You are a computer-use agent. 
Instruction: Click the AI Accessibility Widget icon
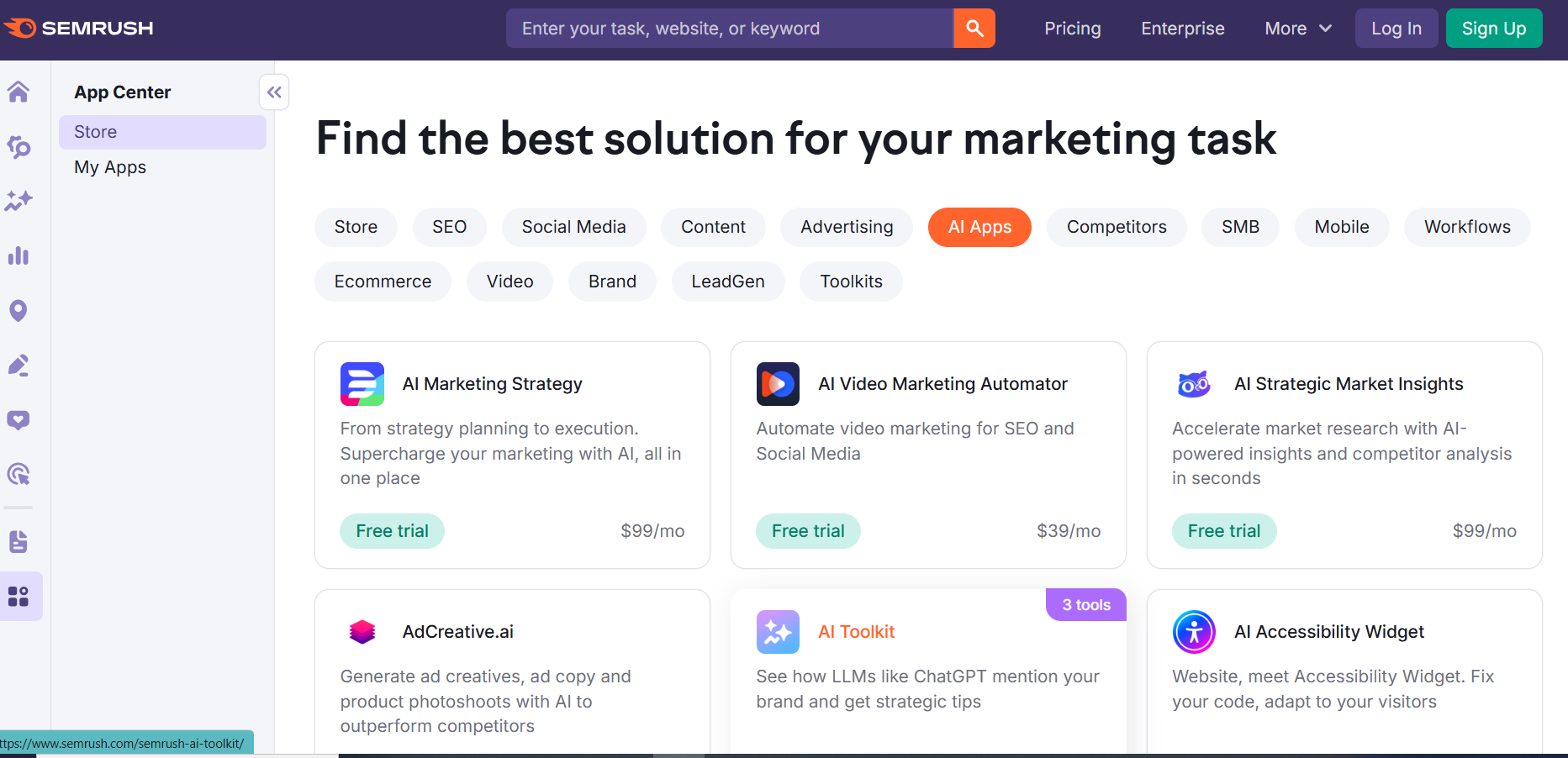coord(1194,632)
